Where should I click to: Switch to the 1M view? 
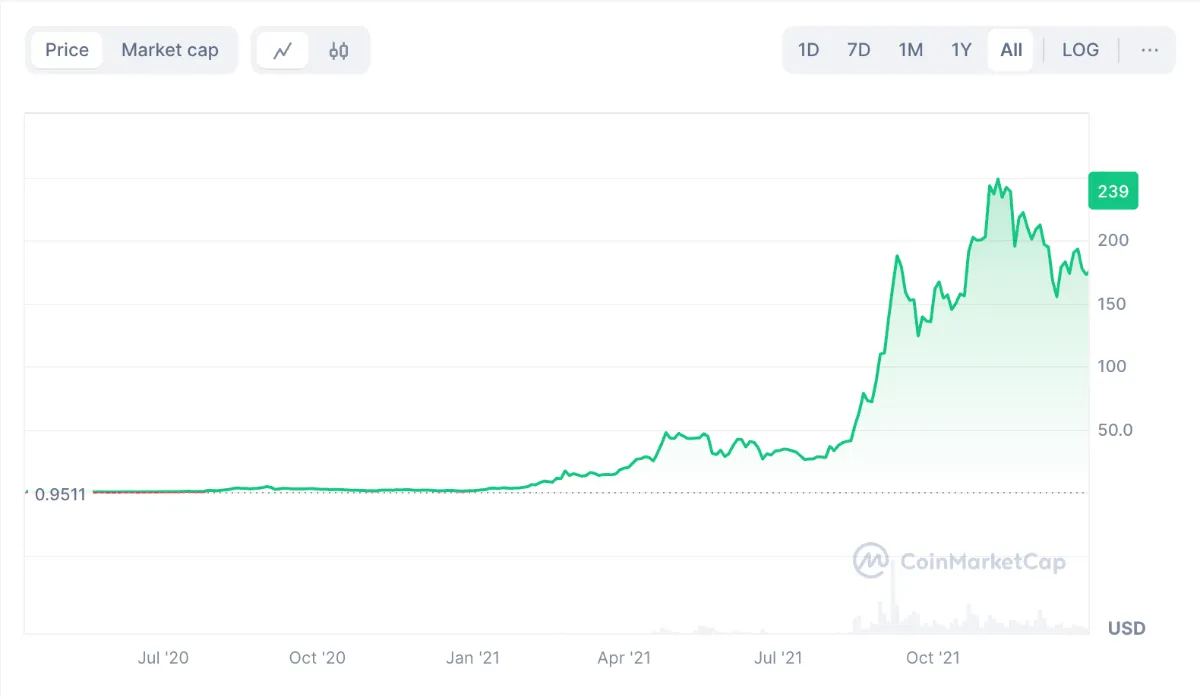[x=910, y=50]
